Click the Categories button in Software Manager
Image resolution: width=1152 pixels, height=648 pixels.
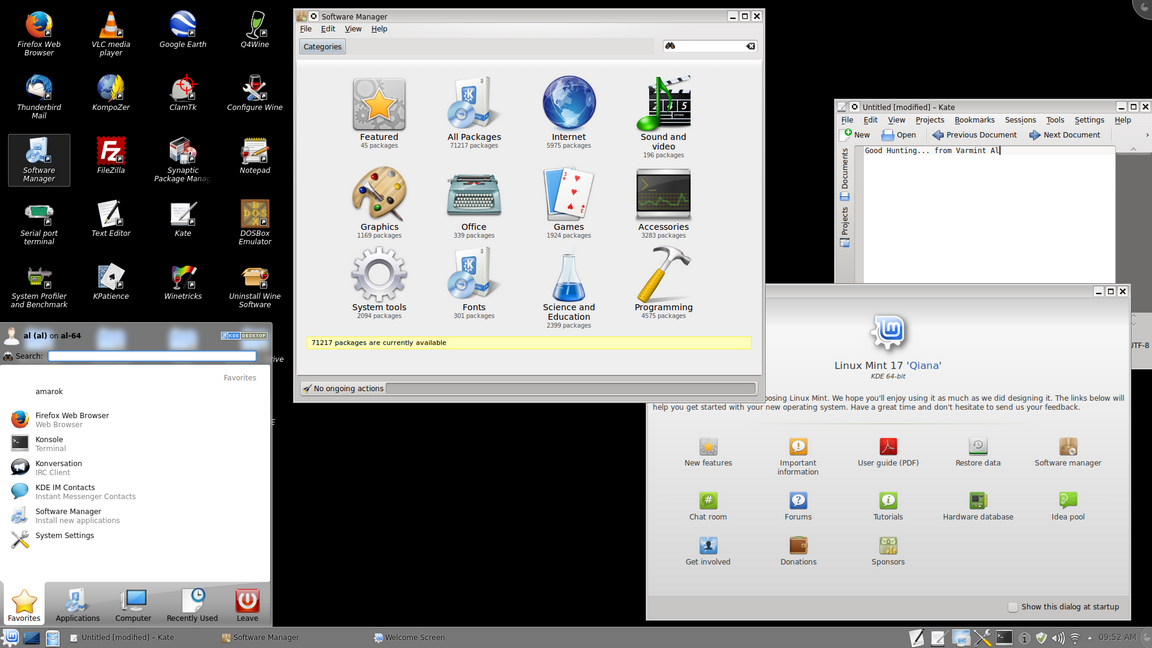coord(323,46)
